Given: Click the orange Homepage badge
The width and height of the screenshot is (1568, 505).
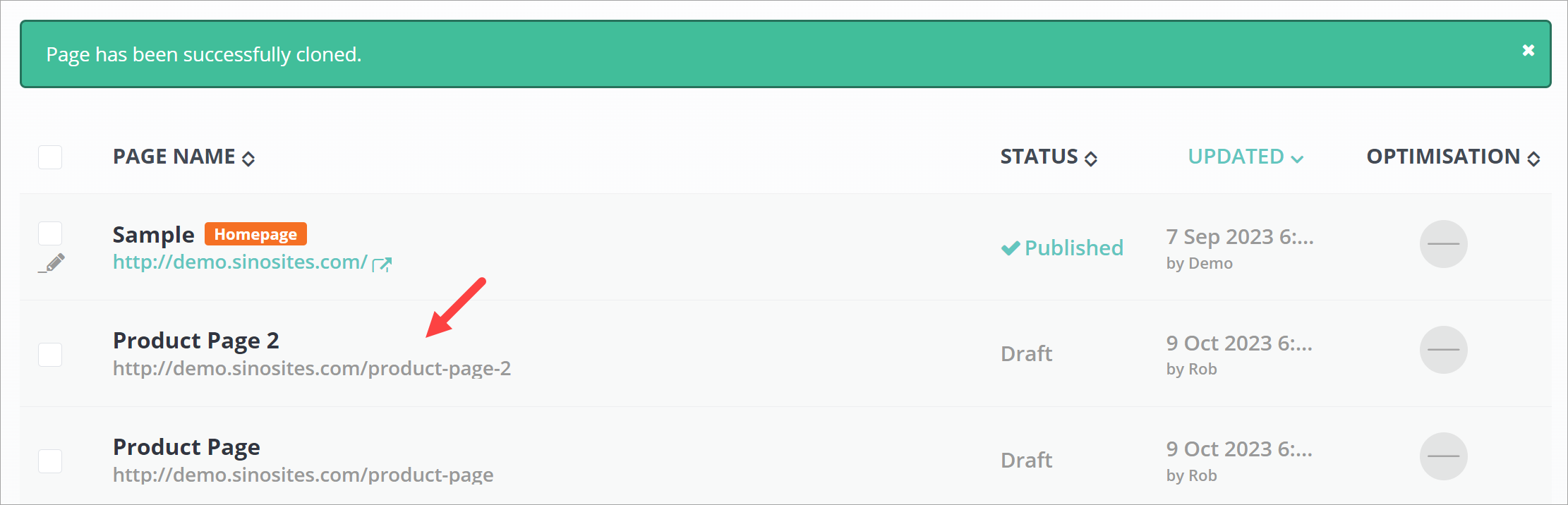Looking at the screenshot, I should 255,234.
